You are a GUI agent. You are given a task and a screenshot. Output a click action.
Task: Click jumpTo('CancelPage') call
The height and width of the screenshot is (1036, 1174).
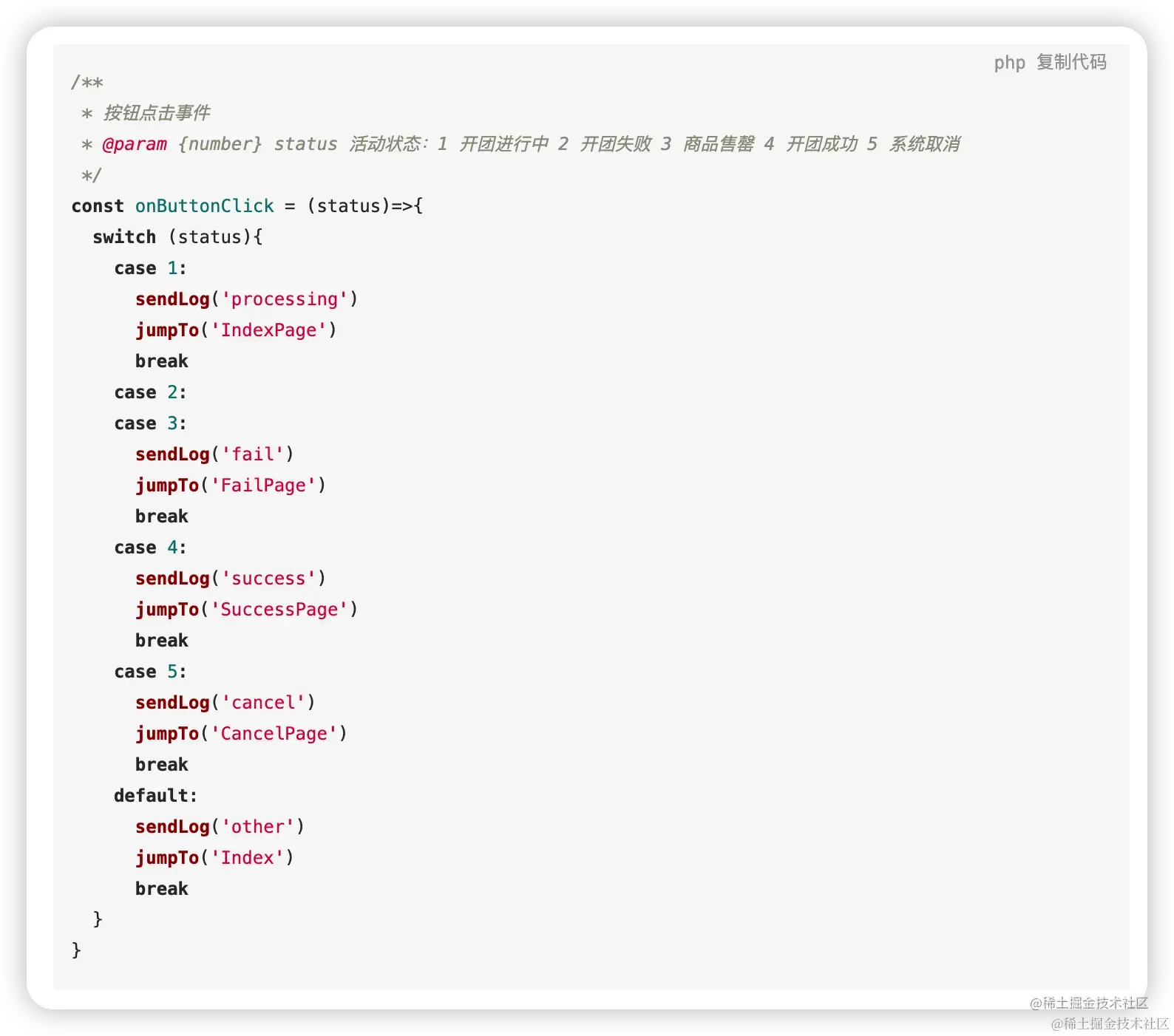tap(242, 734)
